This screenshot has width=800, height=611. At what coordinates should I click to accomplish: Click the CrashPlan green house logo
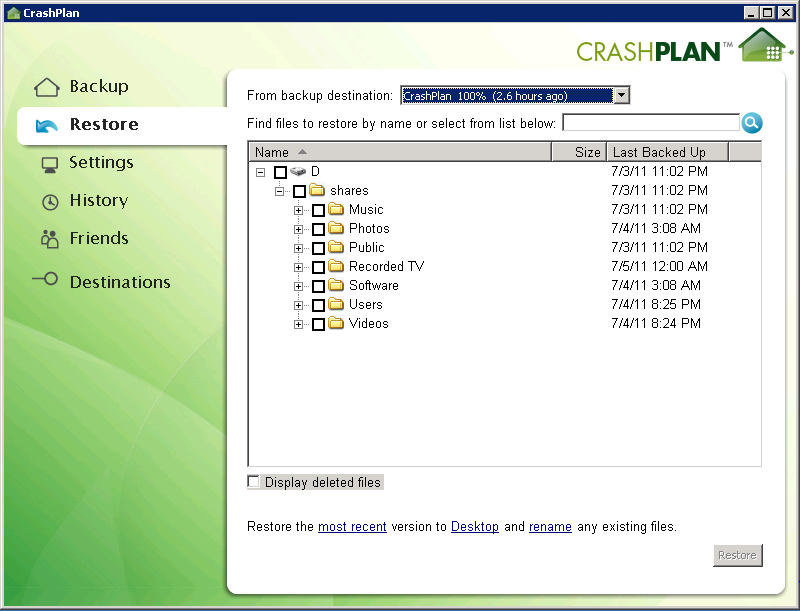coord(764,45)
